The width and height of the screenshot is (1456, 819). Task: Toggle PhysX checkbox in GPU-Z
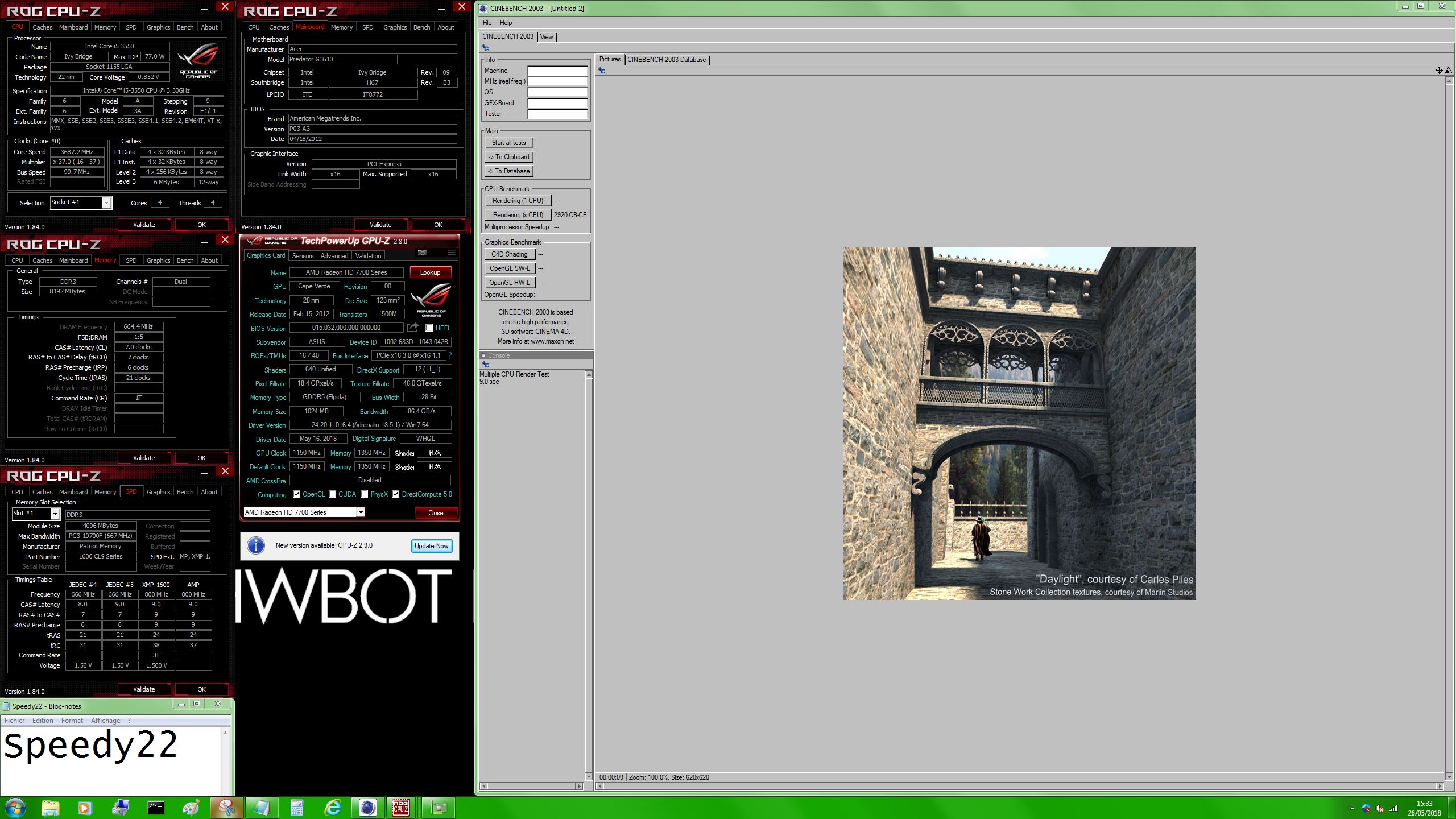click(365, 494)
